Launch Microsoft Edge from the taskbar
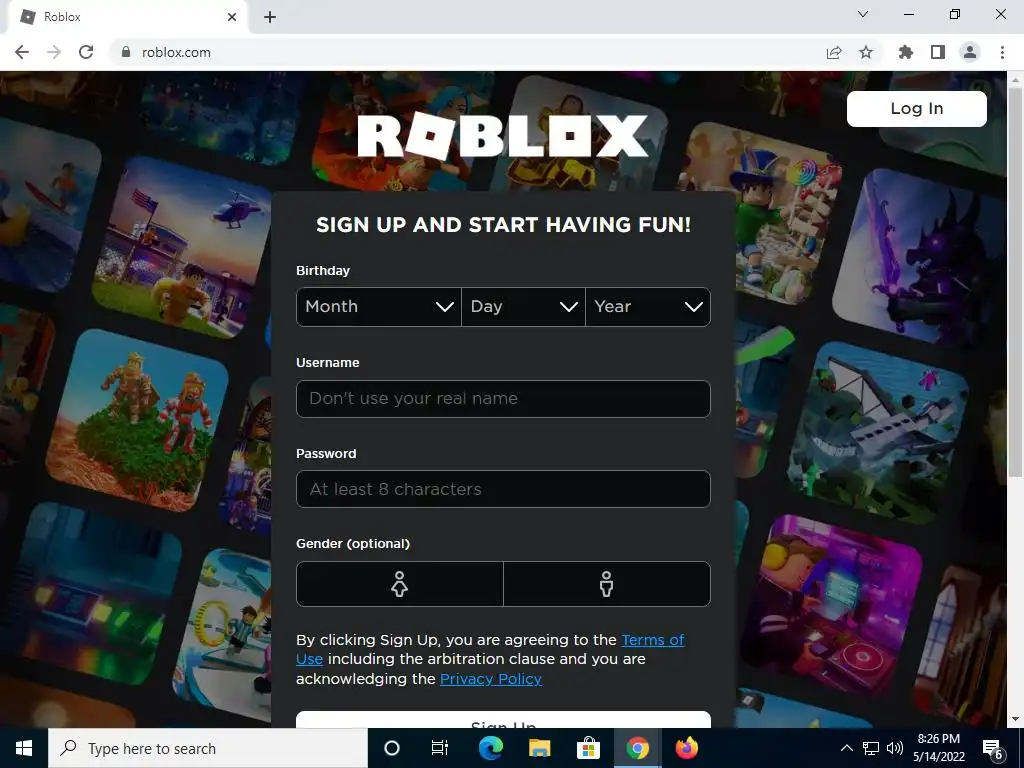 coord(490,748)
